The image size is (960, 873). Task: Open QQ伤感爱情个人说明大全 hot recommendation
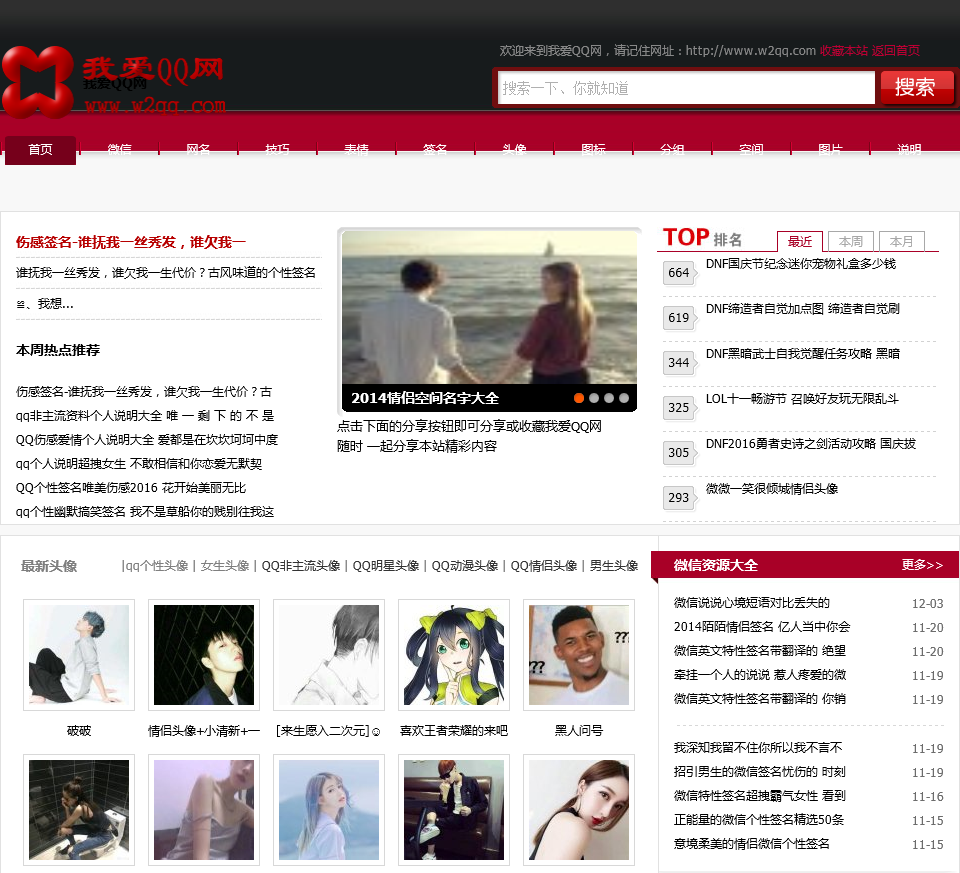pos(147,440)
